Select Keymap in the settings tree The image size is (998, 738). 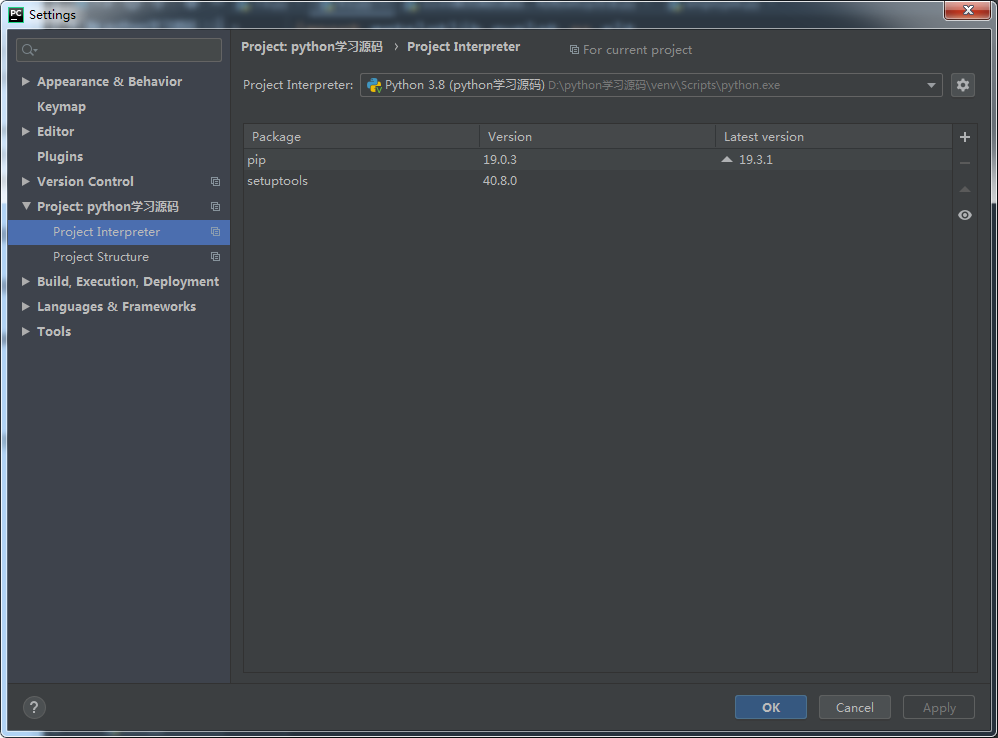pos(61,107)
